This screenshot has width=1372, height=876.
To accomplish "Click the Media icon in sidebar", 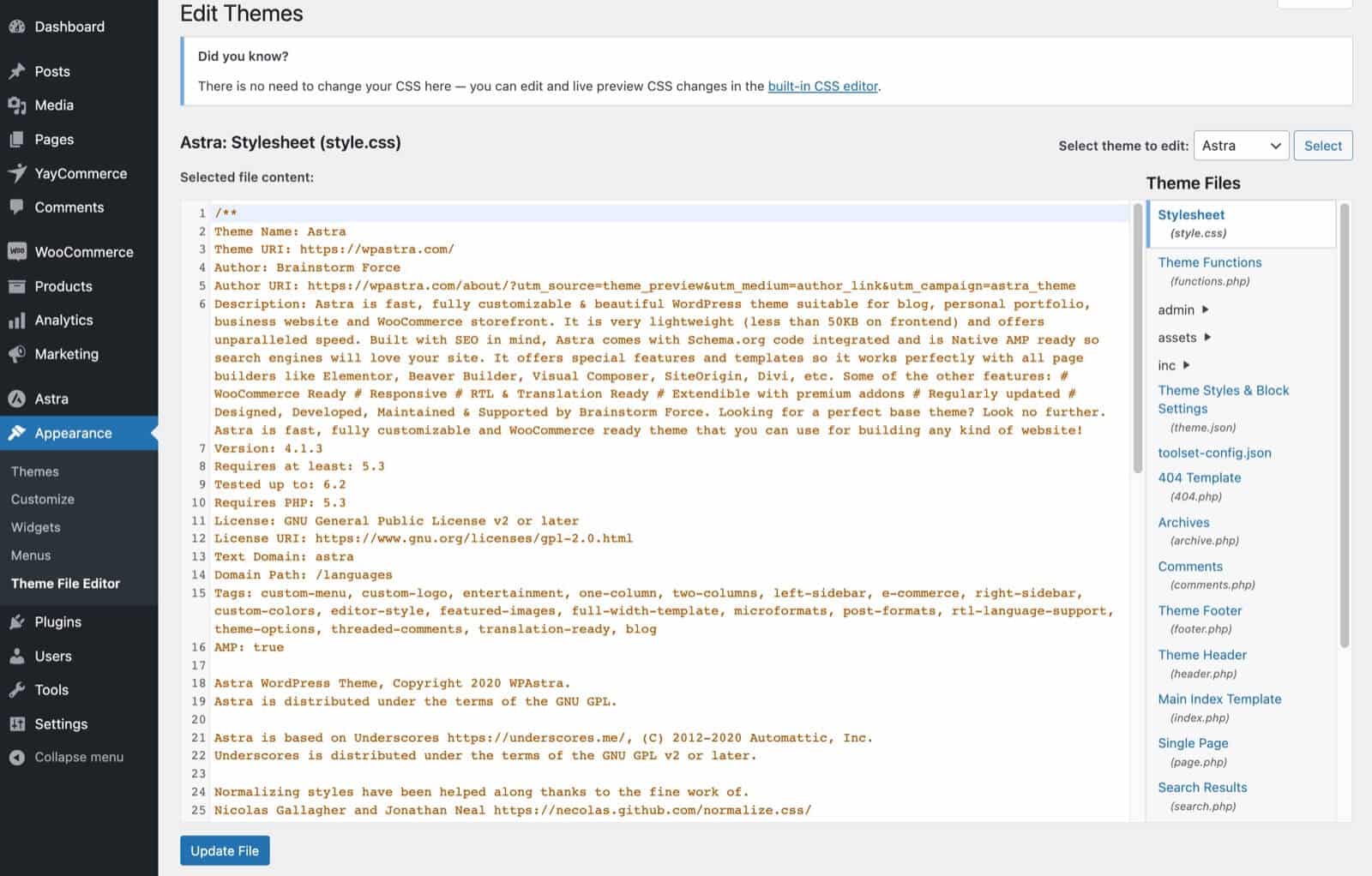I will click(17, 105).
